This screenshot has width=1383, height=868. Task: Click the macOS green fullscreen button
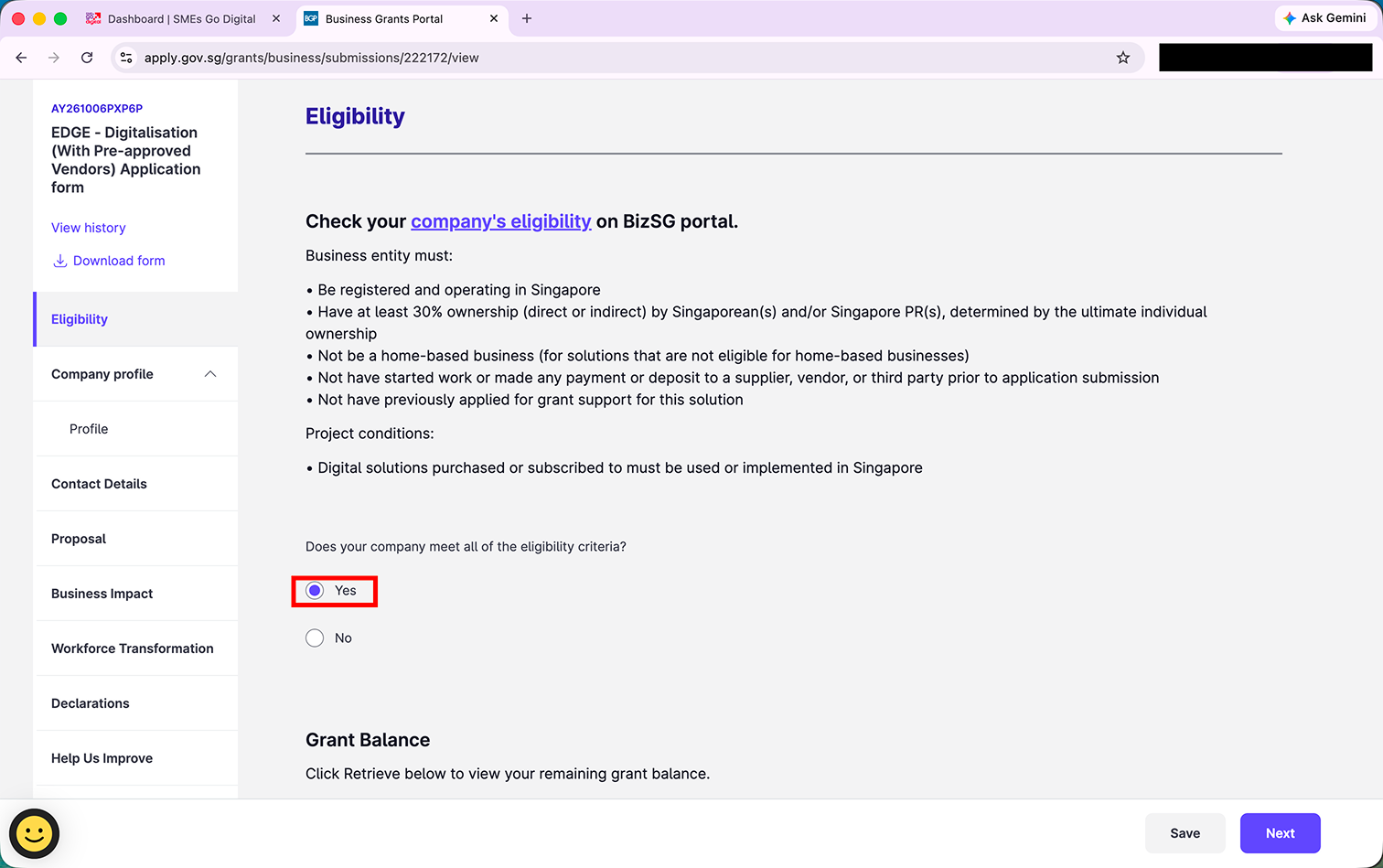pyautogui.click(x=60, y=18)
